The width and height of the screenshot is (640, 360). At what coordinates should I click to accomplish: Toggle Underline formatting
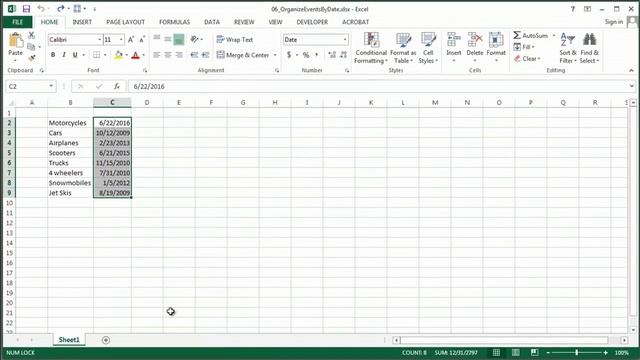(75, 55)
